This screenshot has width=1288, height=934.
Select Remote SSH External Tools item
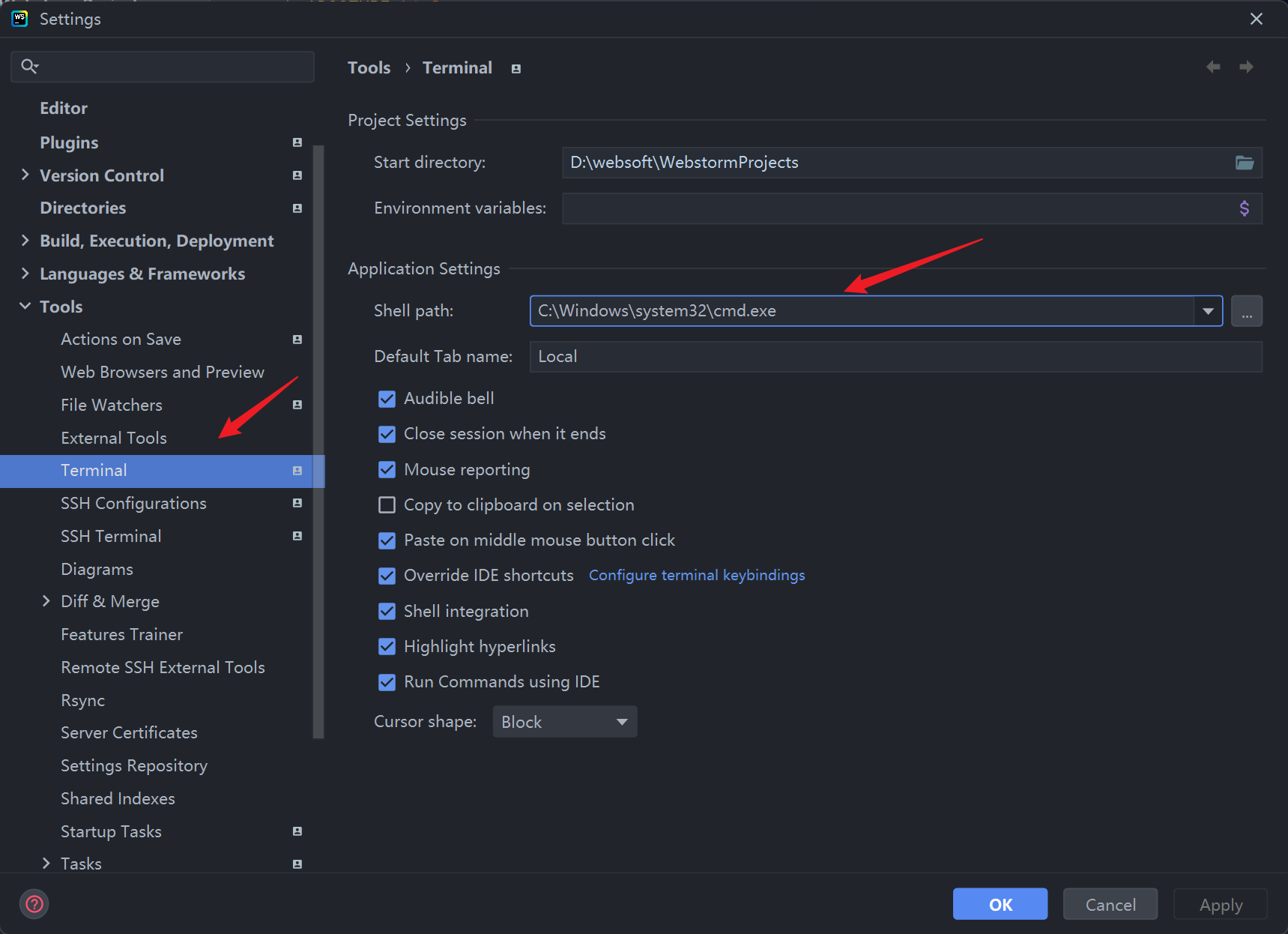pyautogui.click(x=163, y=667)
